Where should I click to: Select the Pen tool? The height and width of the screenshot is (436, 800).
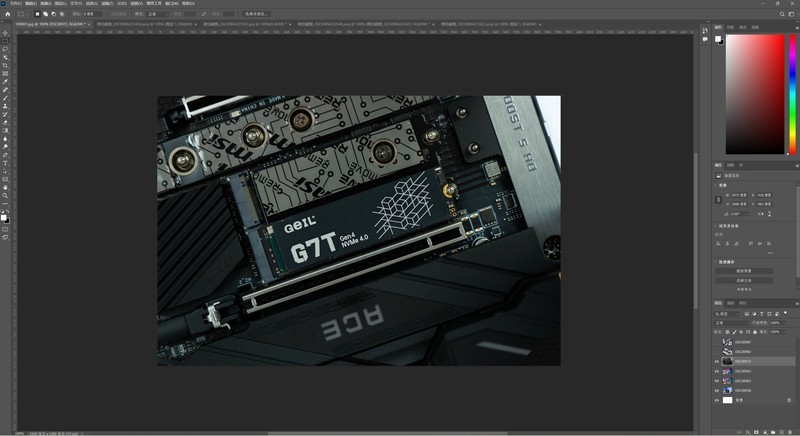point(6,155)
